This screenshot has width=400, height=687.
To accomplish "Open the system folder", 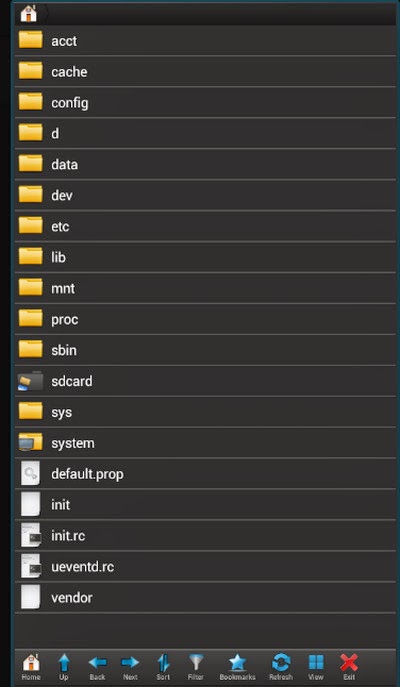I will coord(205,443).
